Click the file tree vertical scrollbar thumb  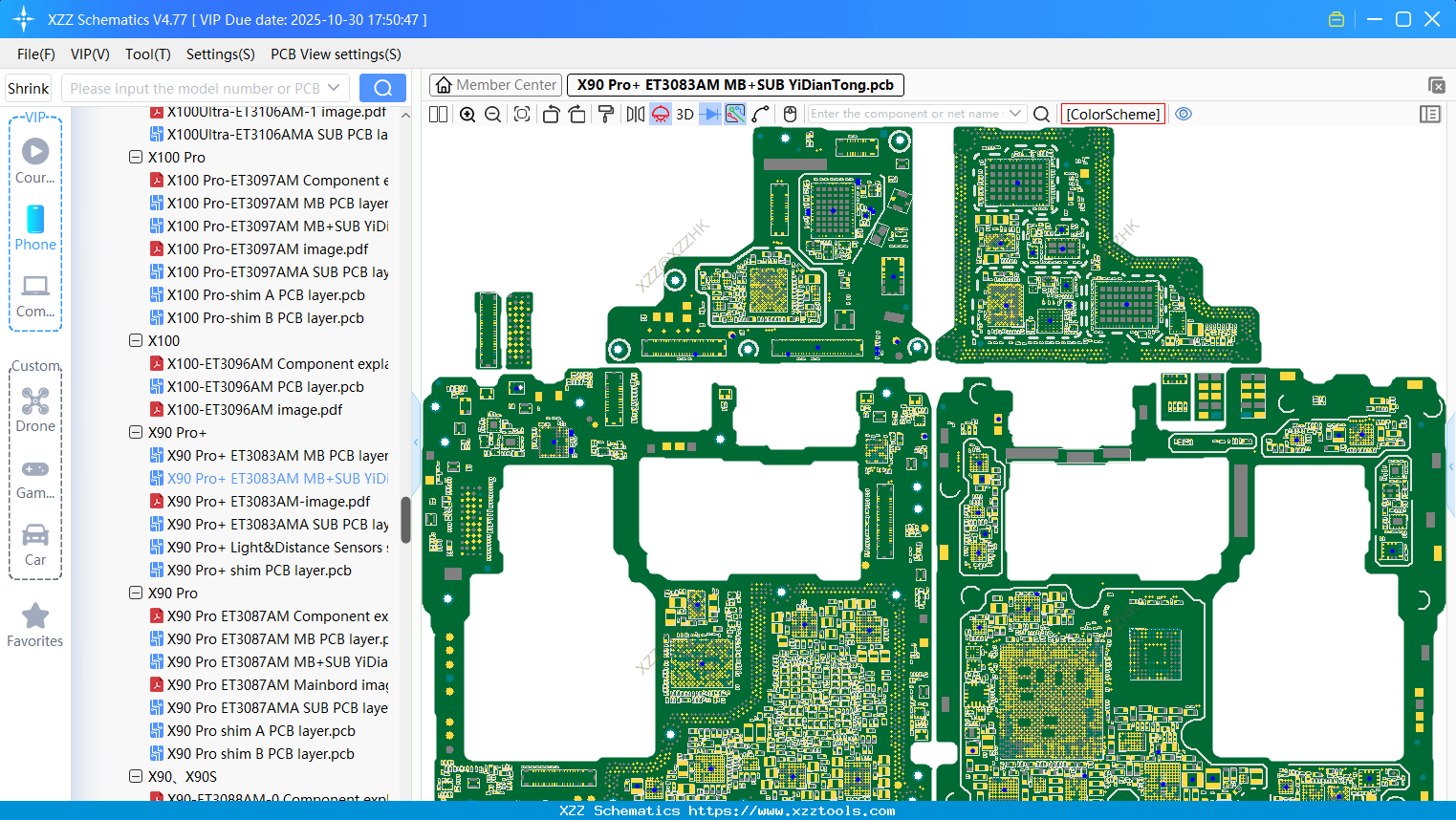coord(405,520)
